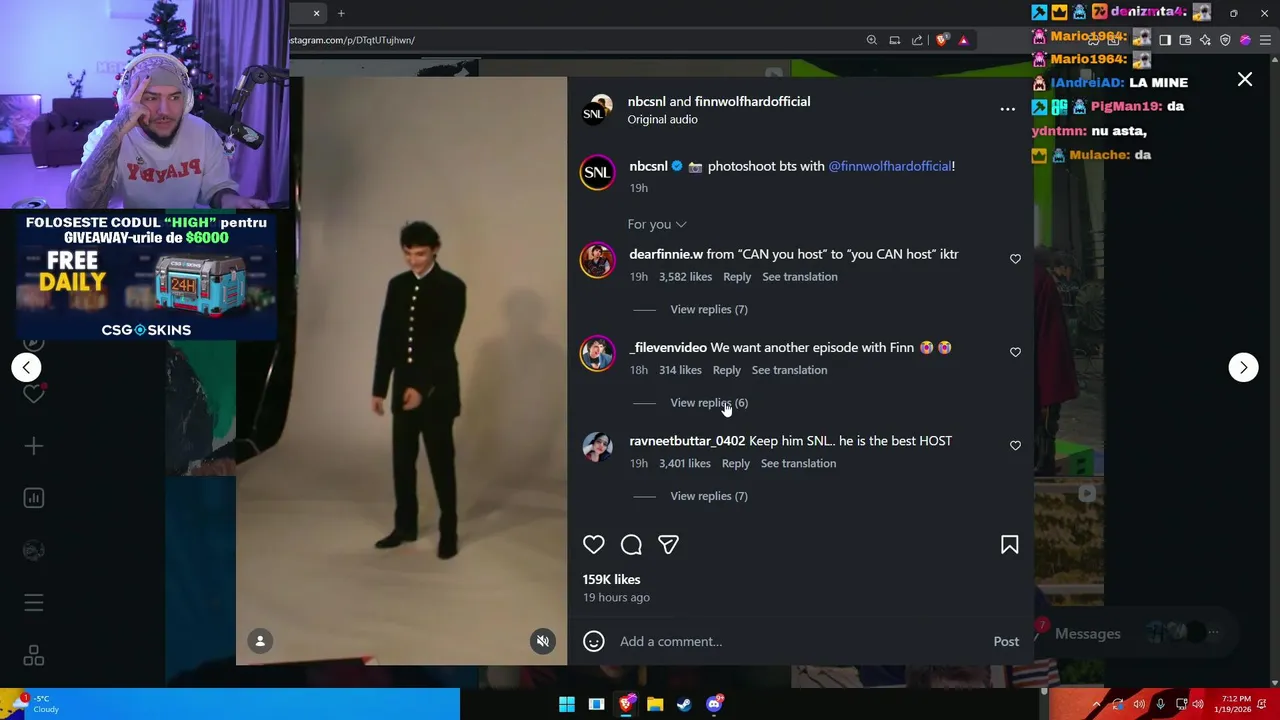Open finnwolfhardofficial profile in the post header

click(752, 101)
